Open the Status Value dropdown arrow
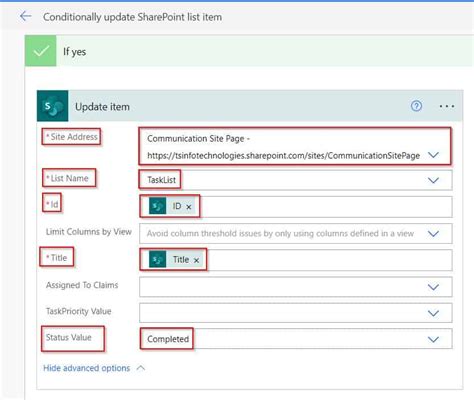Image resolution: width=474 pixels, height=400 pixels. [x=433, y=340]
